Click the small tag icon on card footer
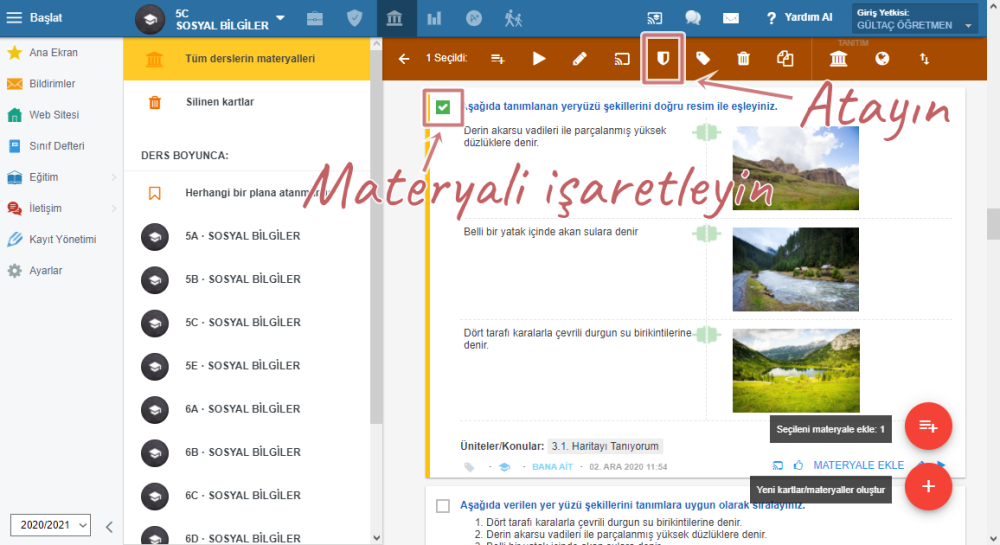1000x545 pixels. pyautogui.click(x=469, y=467)
